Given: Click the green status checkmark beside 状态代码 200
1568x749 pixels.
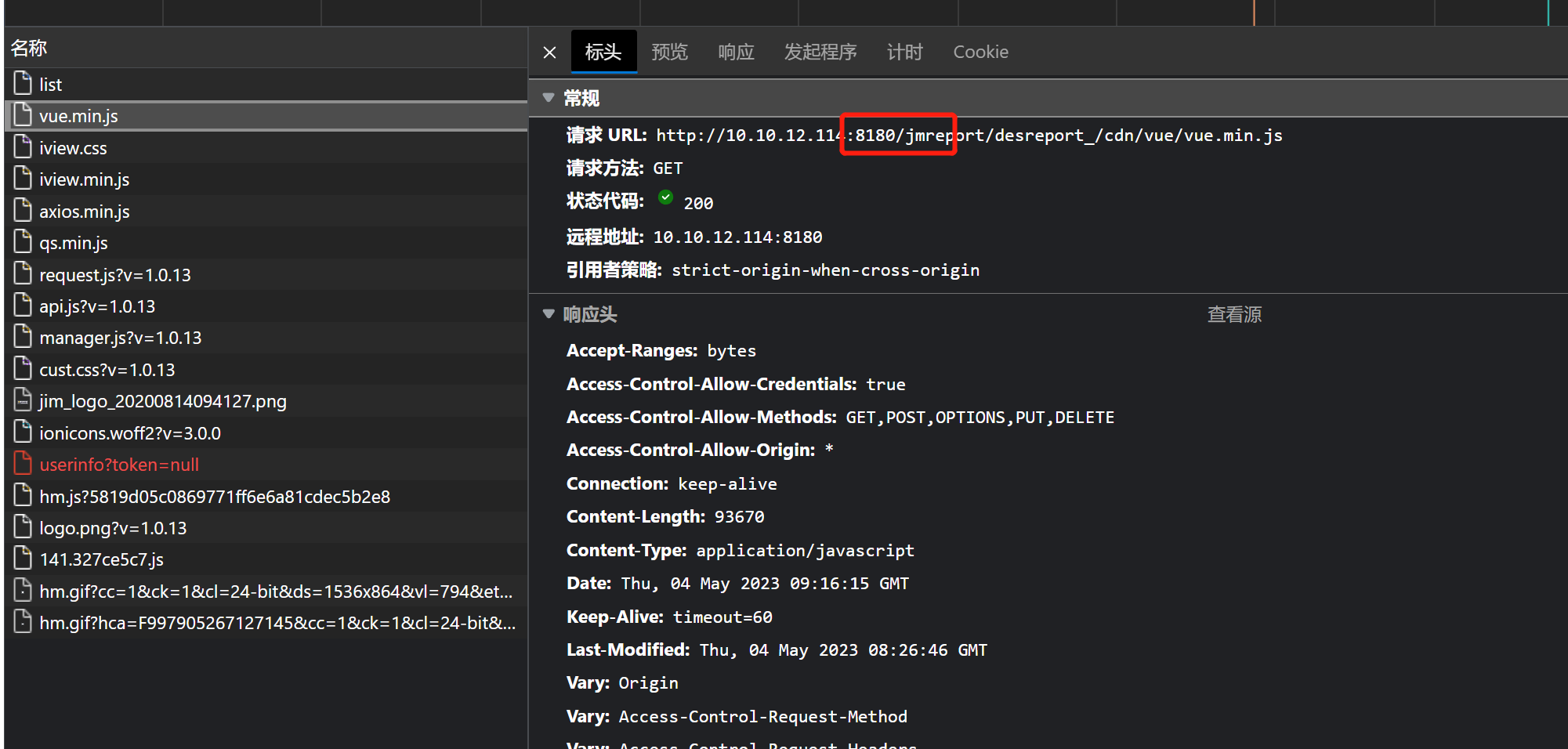Looking at the screenshot, I should [665, 197].
